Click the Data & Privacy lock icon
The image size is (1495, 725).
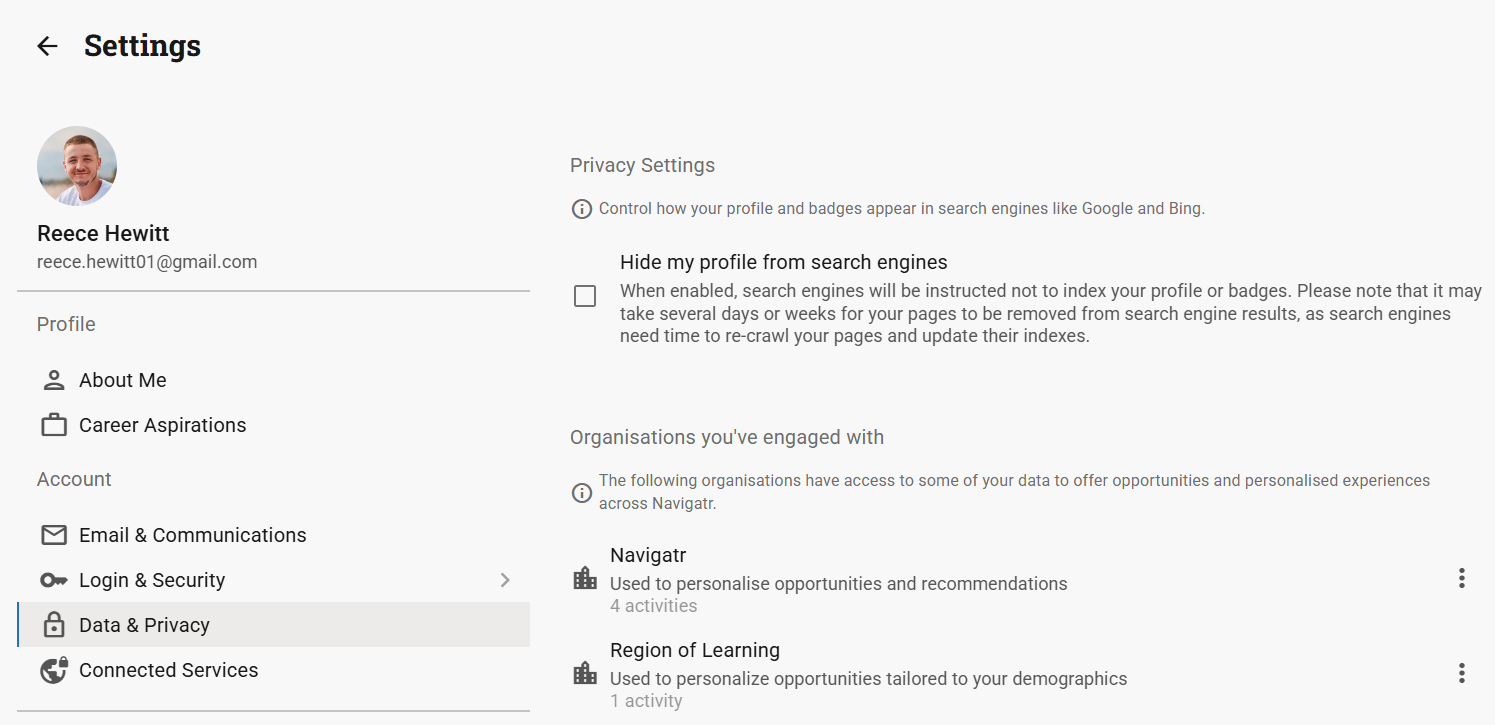[x=54, y=625]
